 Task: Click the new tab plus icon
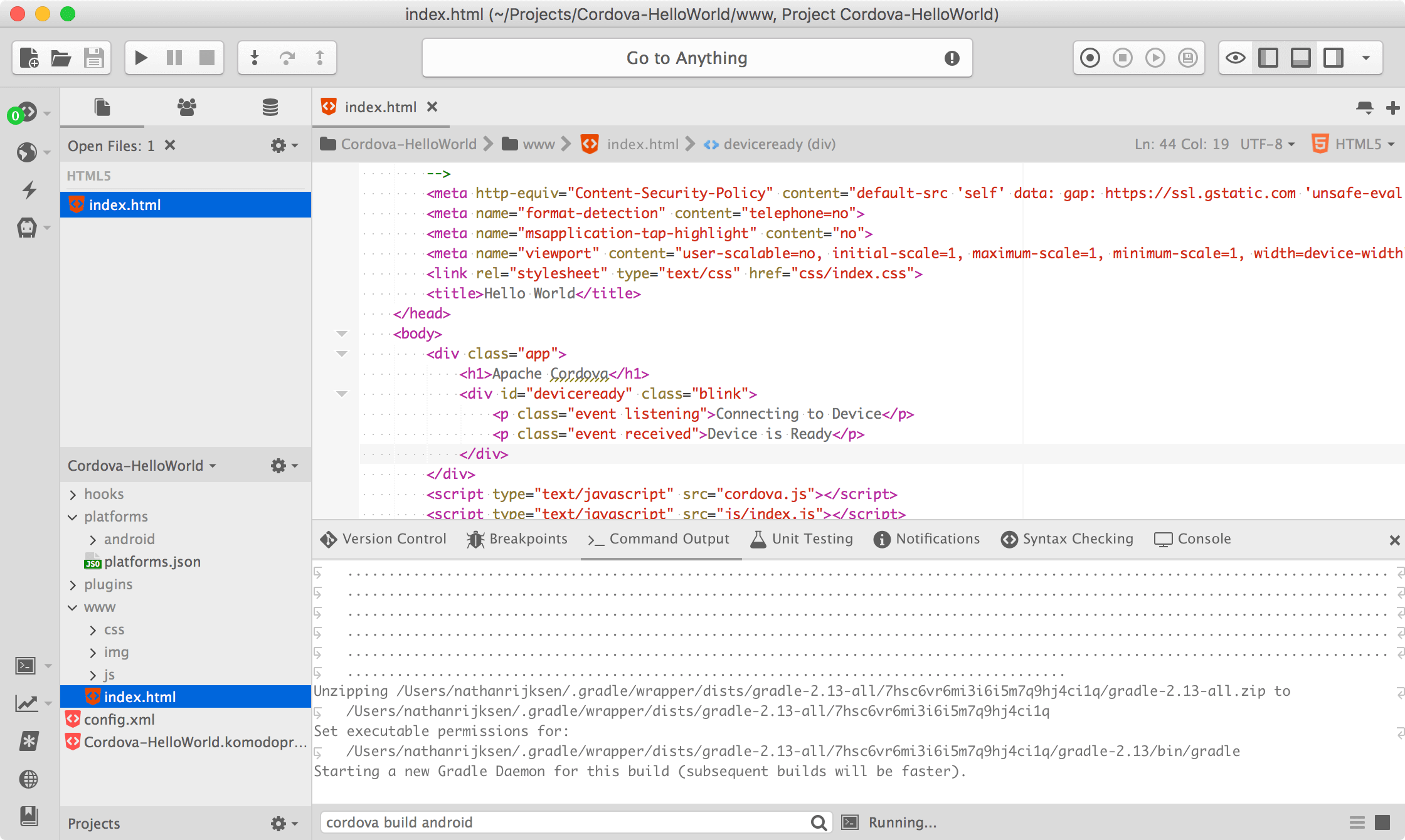click(x=1392, y=108)
